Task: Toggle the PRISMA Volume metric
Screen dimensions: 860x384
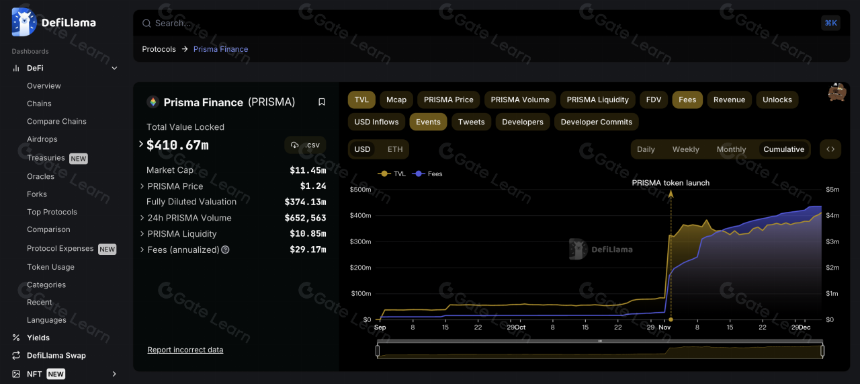Action: click(520, 100)
